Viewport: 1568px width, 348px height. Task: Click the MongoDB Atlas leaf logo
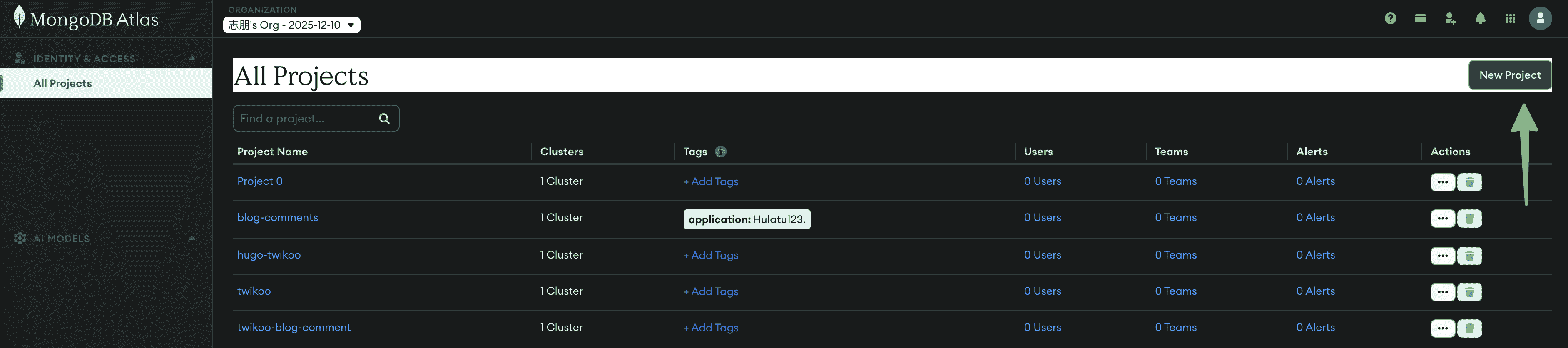tap(20, 17)
